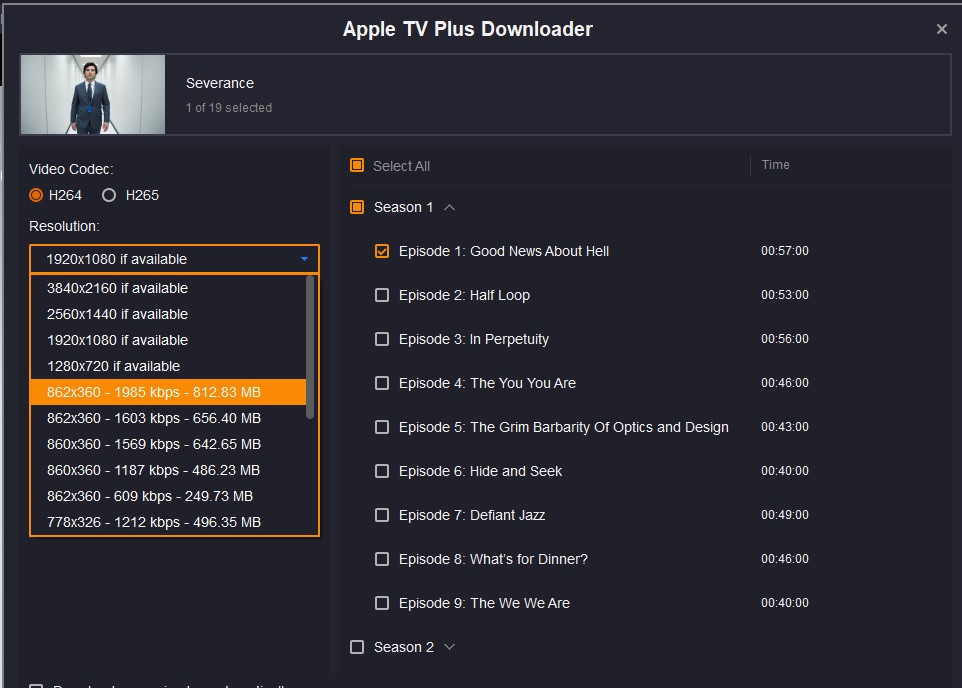Enable Episode 7: Defiant Jazz checkbox
Screen dimensions: 962x688
[382, 515]
